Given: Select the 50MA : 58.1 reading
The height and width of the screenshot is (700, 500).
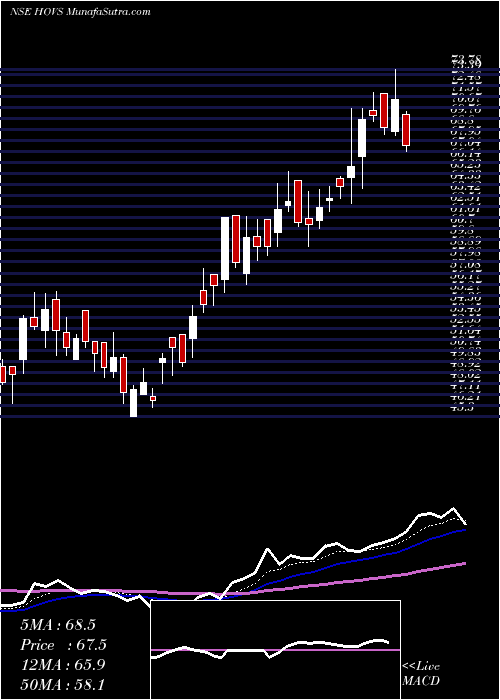Looking at the screenshot, I should coord(62,684).
